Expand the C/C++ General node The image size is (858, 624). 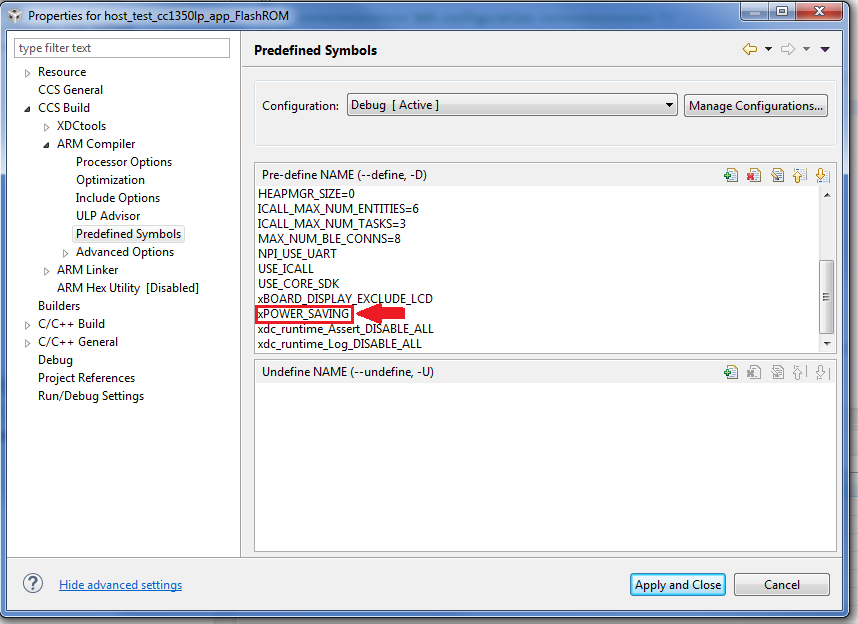pos(27,343)
